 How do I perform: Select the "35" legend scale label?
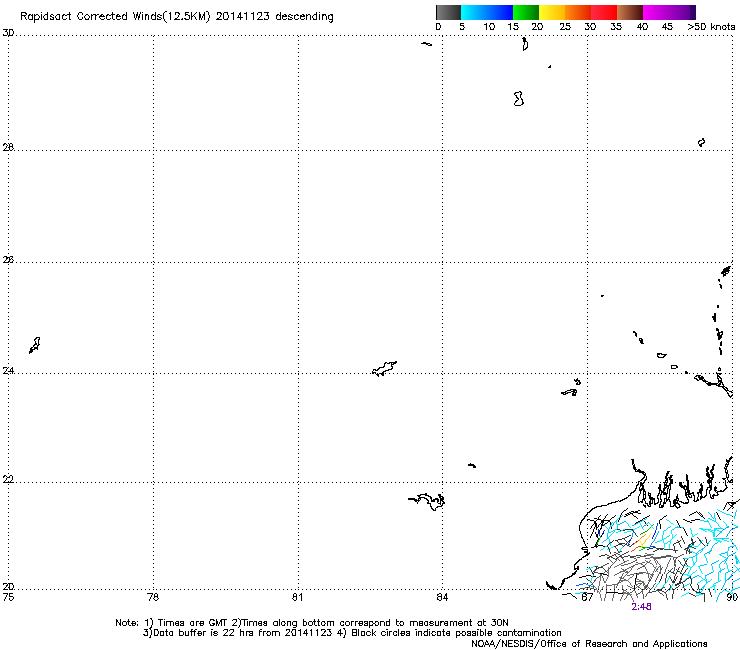pyautogui.click(x=615, y=27)
